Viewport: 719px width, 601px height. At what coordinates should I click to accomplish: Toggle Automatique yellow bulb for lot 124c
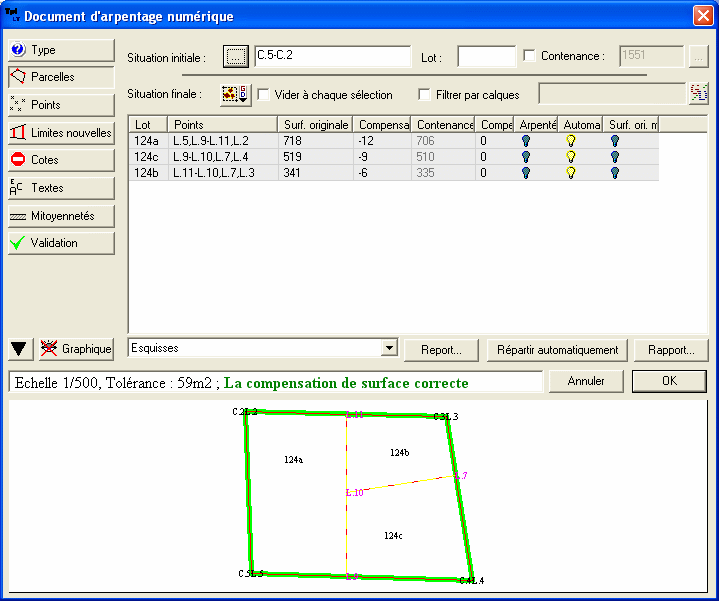pyautogui.click(x=571, y=157)
